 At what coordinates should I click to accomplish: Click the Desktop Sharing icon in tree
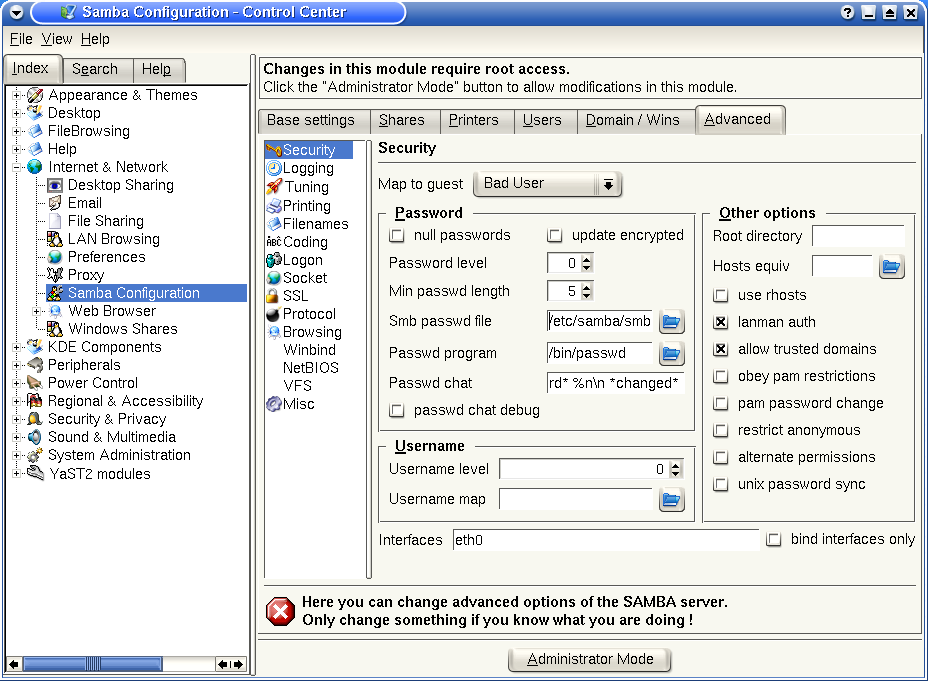55,185
